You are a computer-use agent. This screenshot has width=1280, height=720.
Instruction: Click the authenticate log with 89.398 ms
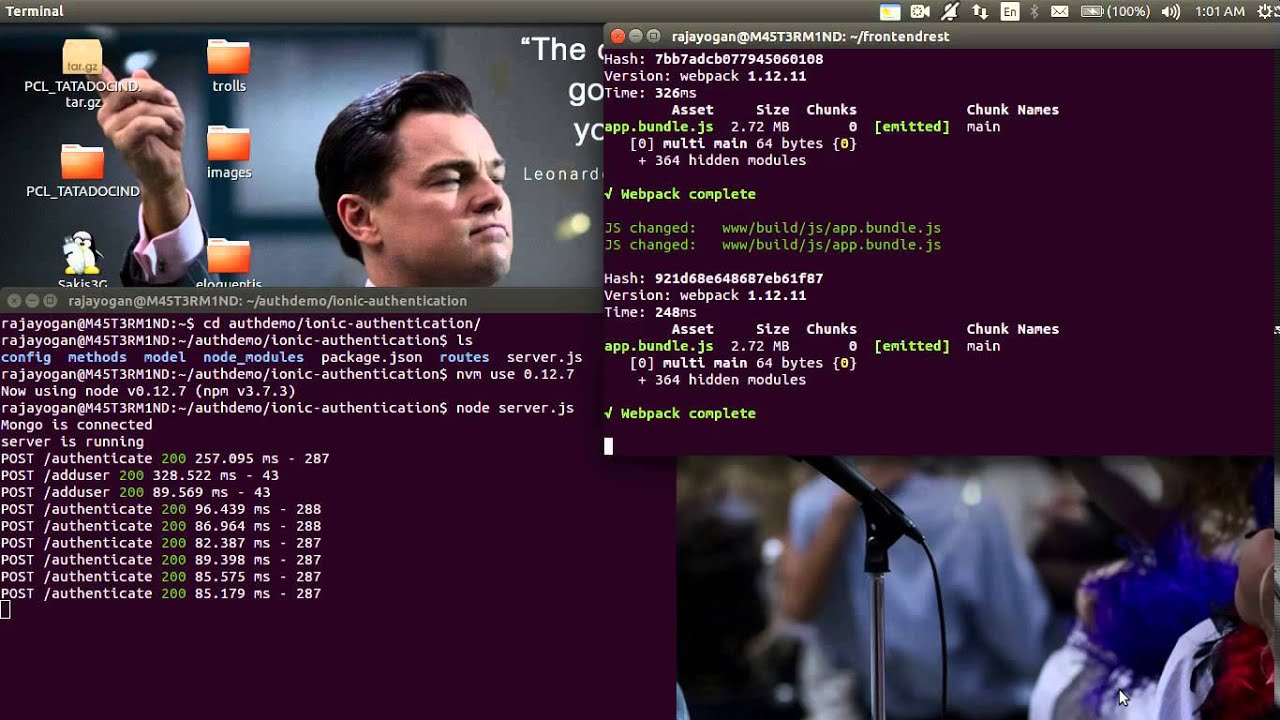pos(161,560)
